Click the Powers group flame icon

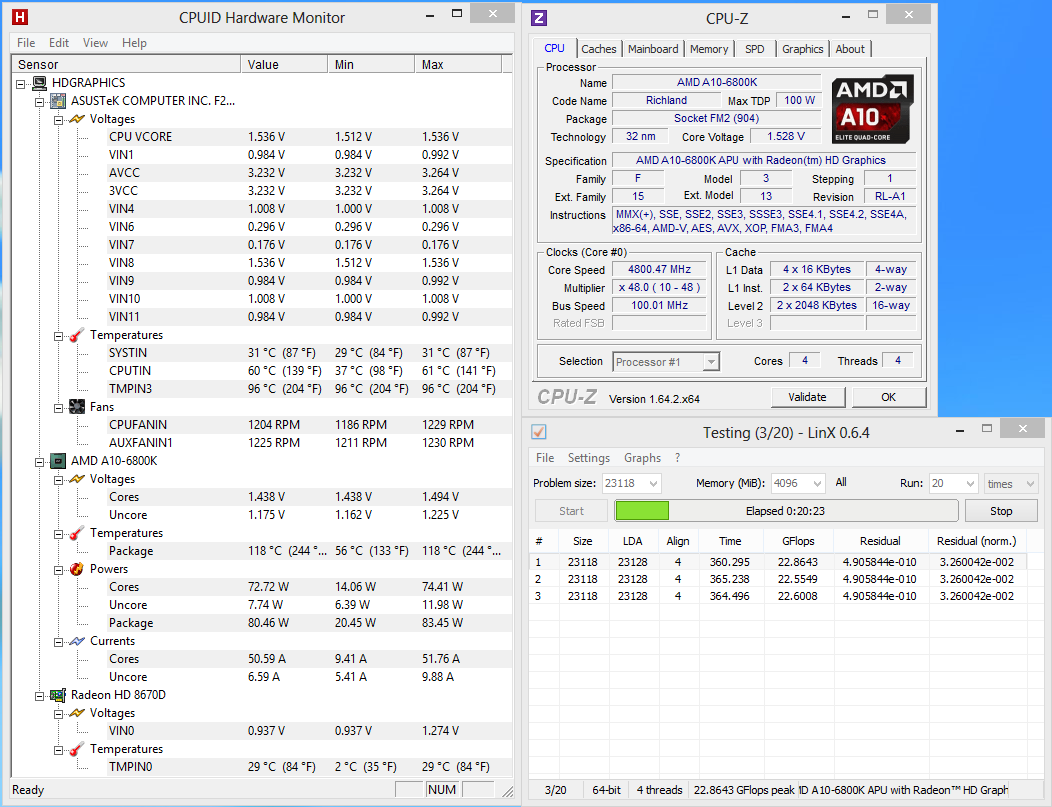[x=77, y=569]
